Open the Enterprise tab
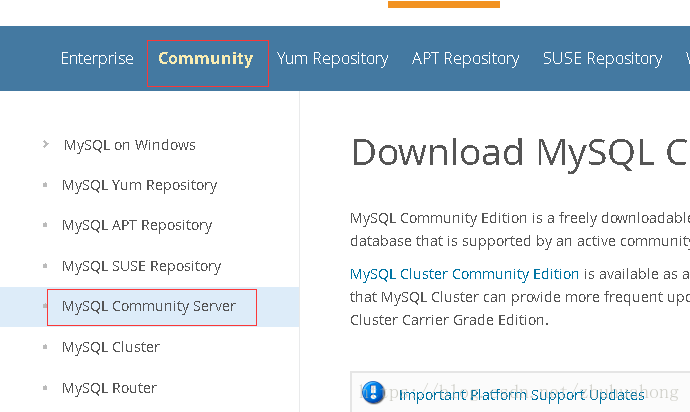This screenshot has width=690, height=412. pyautogui.click(x=97, y=59)
